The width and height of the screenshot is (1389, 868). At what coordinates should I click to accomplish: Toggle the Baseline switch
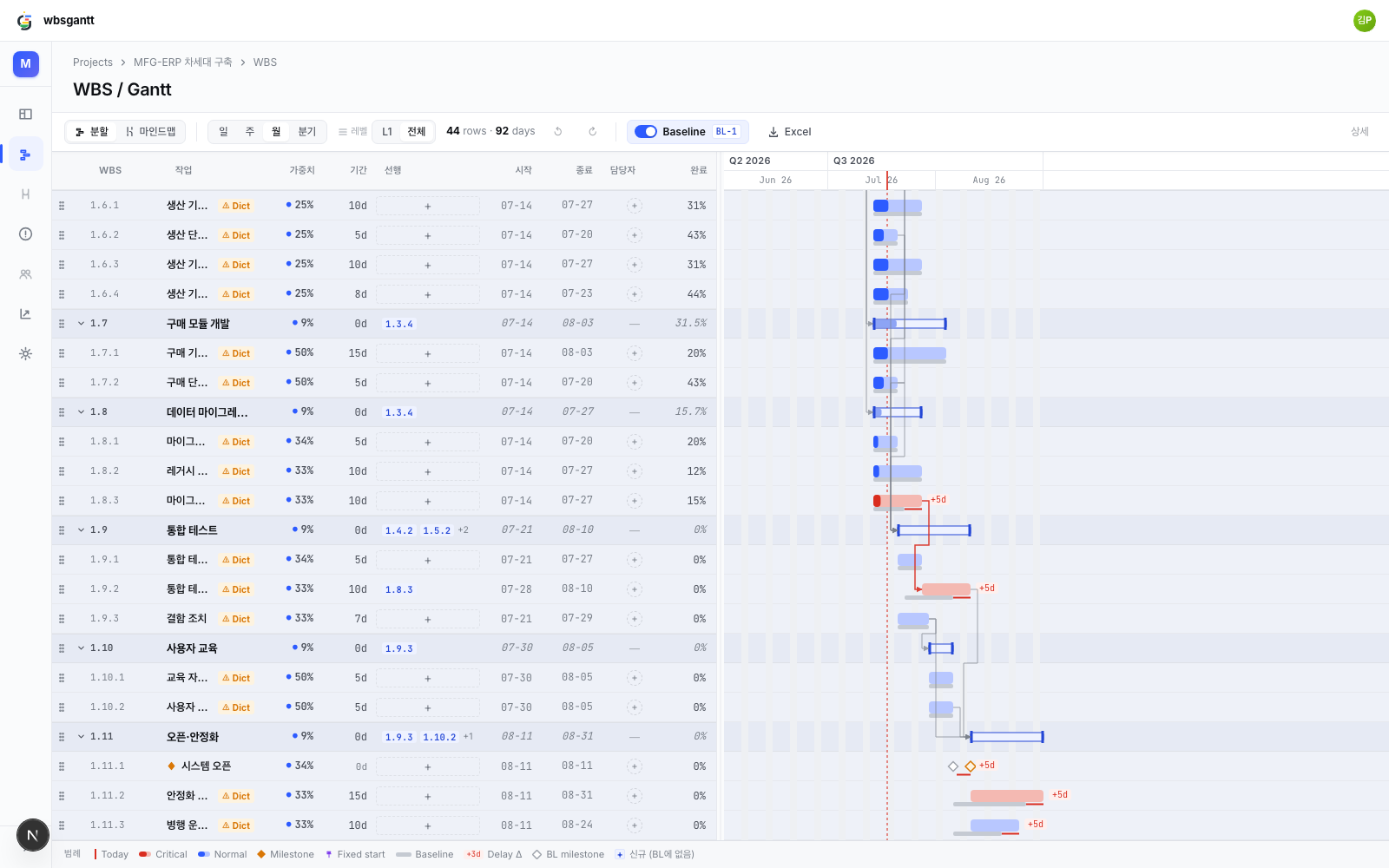click(646, 132)
